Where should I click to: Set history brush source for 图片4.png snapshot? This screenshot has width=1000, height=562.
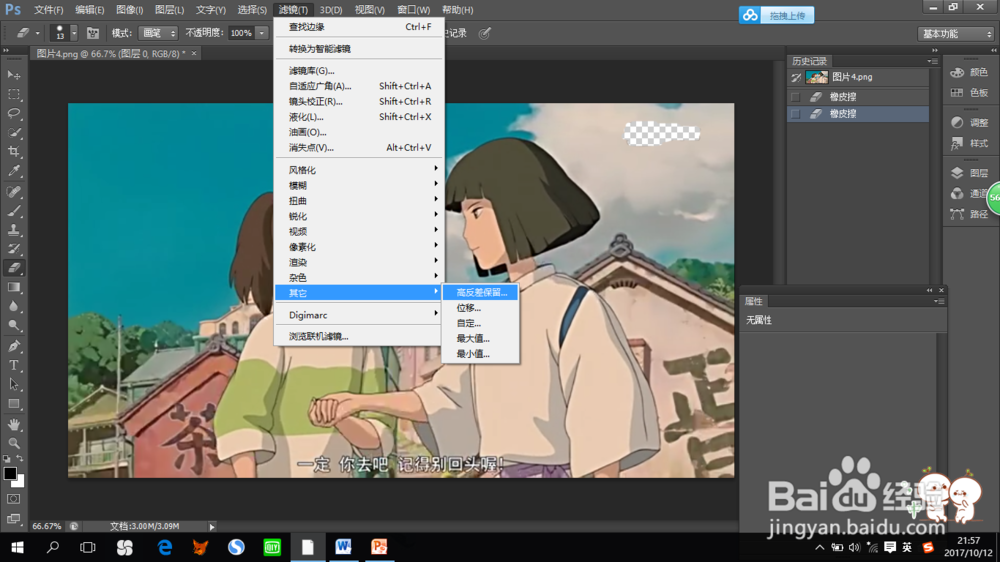pos(795,78)
